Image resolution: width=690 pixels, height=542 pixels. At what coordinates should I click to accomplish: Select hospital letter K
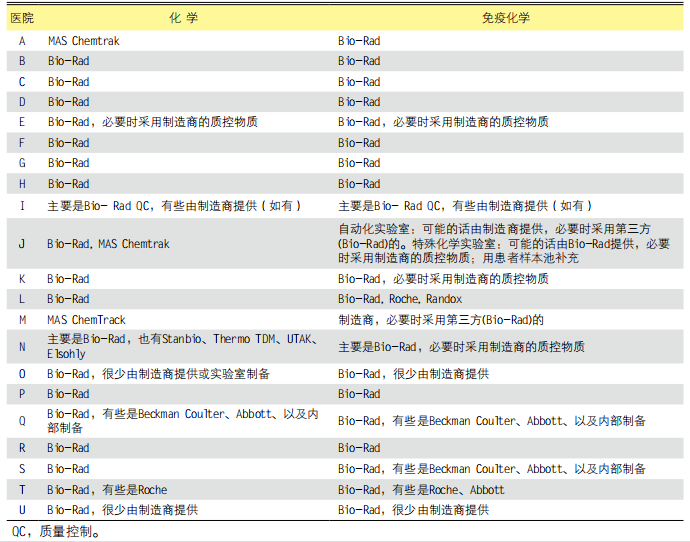point(22,279)
